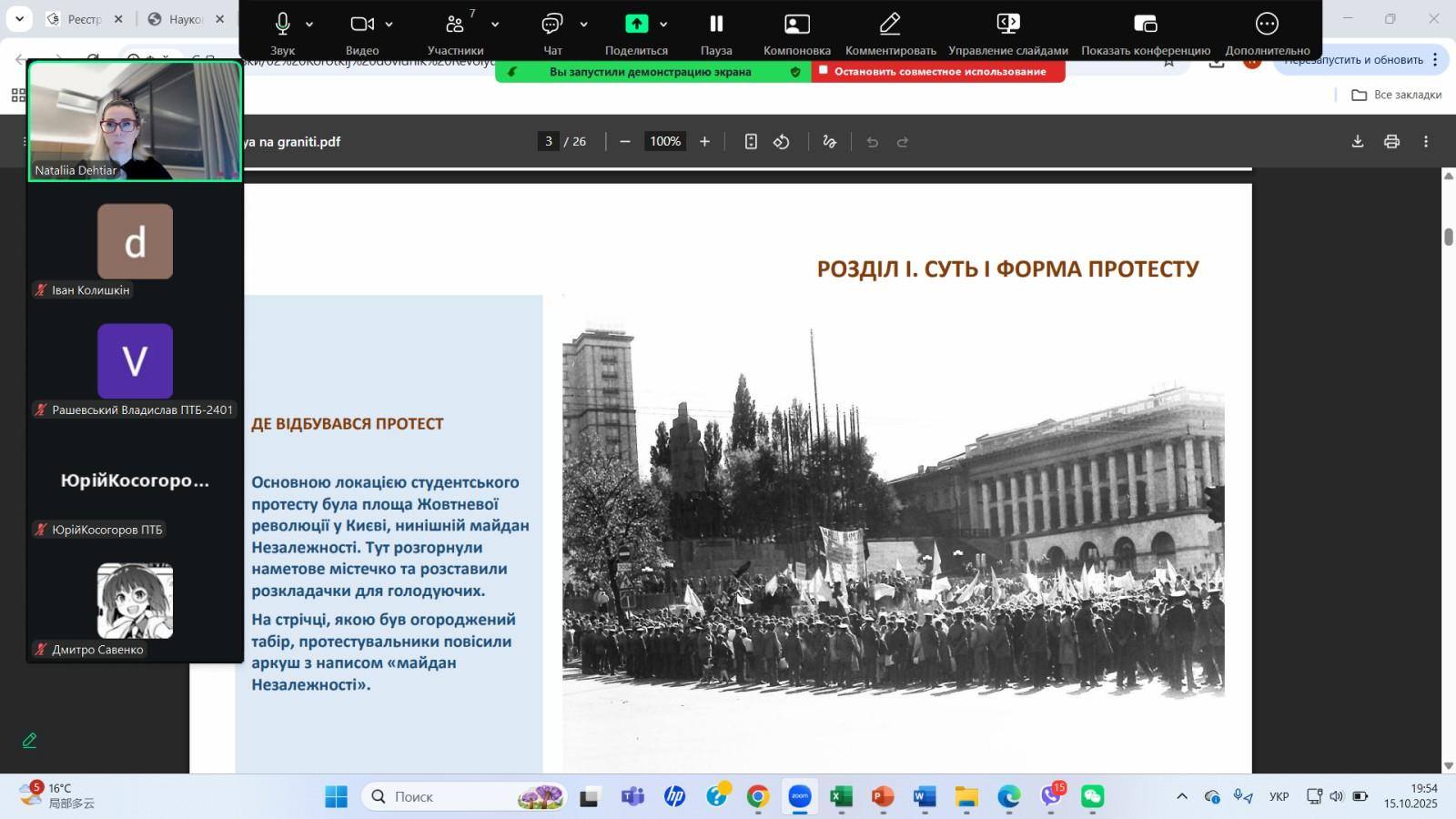Click the PDF vertical scrollbar thumb
This screenshot has width=1456, height=819.
click(x=1448, y=237)
